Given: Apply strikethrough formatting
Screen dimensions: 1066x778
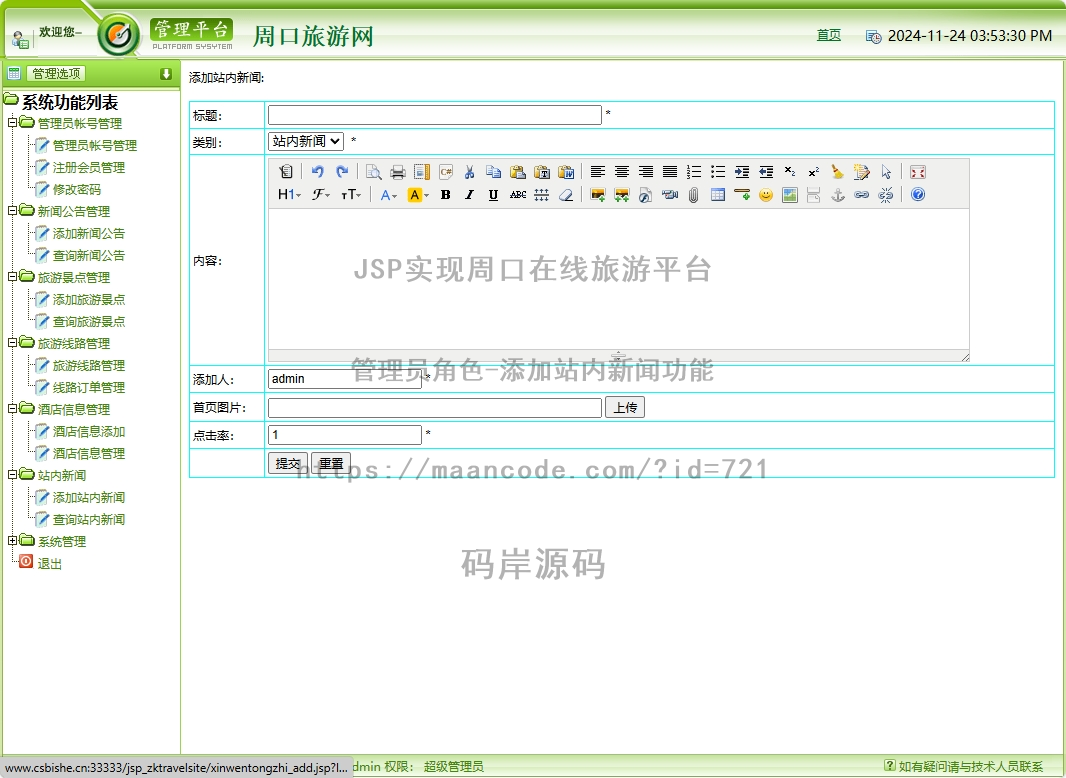Looking at the screenshot, I should 517,195.
